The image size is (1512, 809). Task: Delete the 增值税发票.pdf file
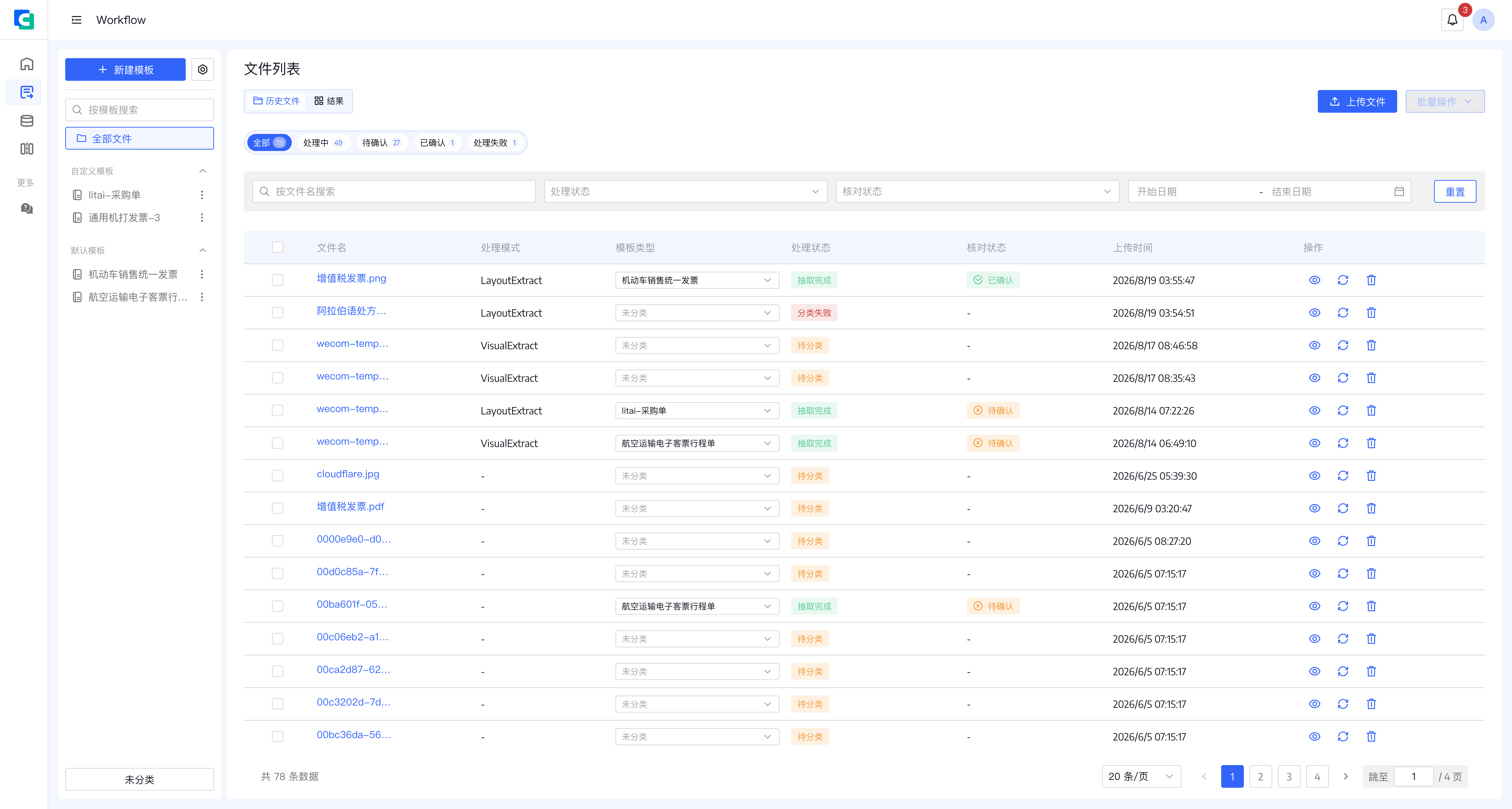[1371, 508]
